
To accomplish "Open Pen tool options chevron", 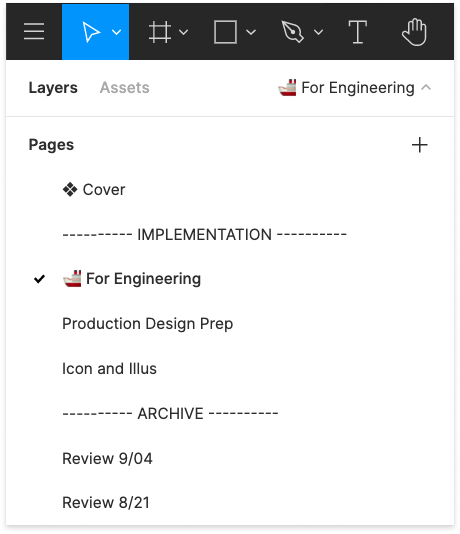I will 318,32.
